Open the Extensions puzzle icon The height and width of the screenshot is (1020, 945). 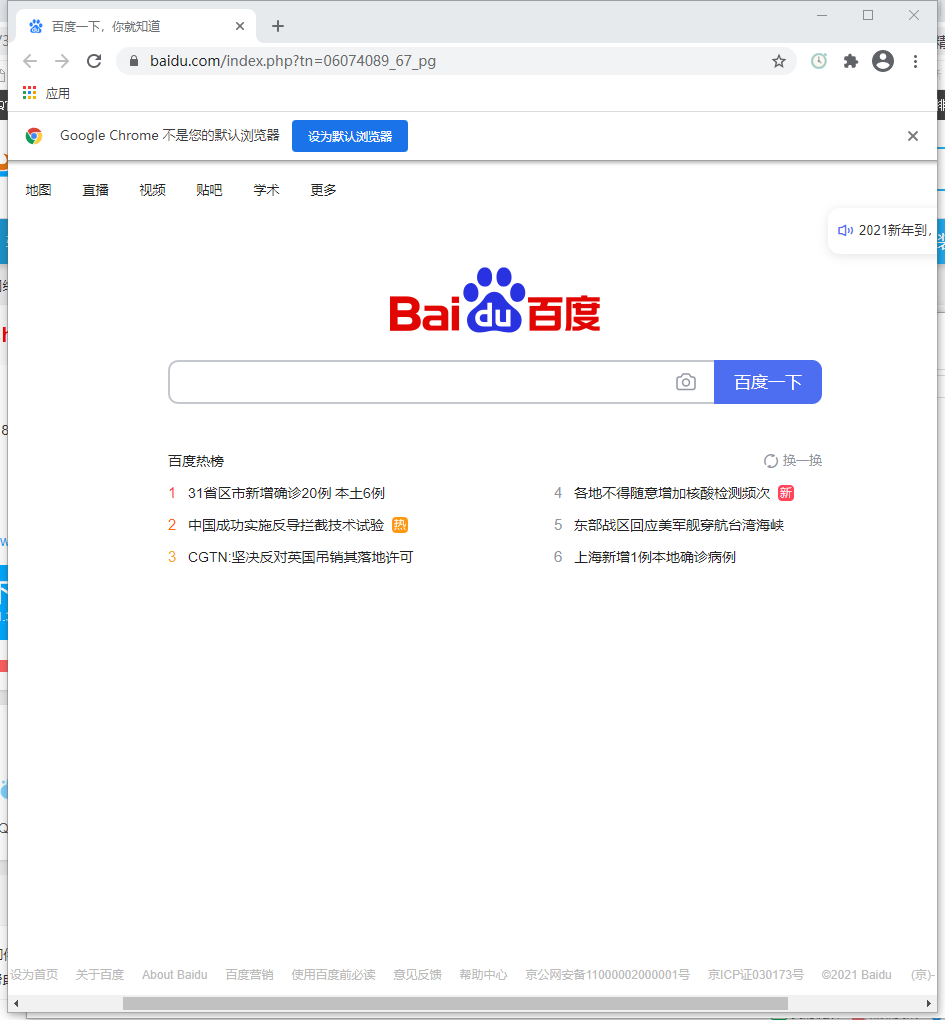851,61
